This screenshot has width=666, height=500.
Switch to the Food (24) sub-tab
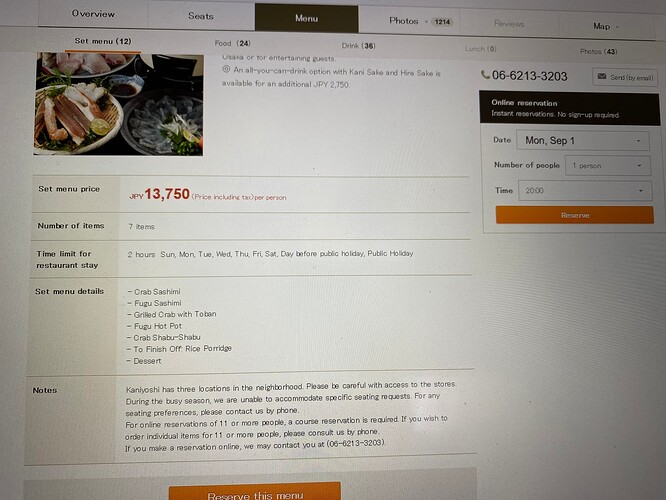(232, 43)
